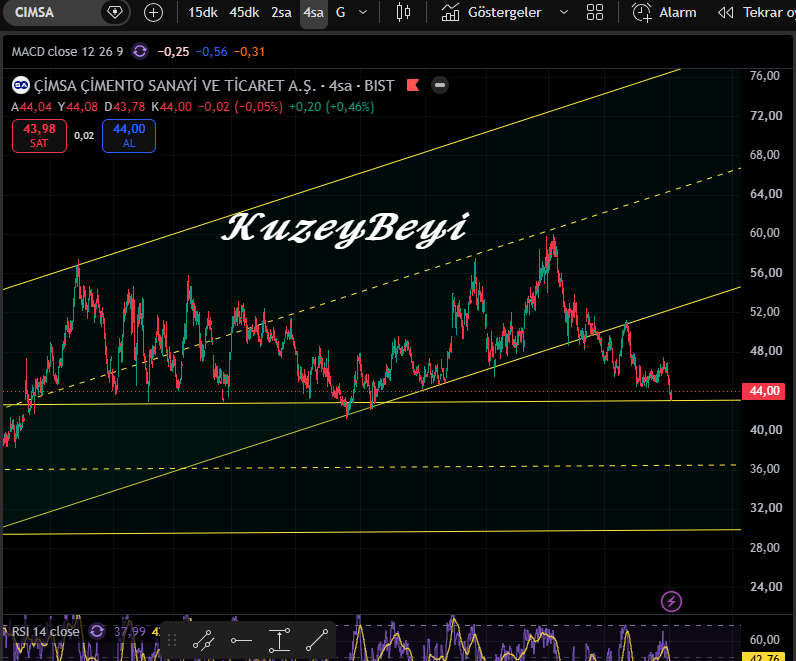Open the candlestick chart type selector

pos(403,12)
